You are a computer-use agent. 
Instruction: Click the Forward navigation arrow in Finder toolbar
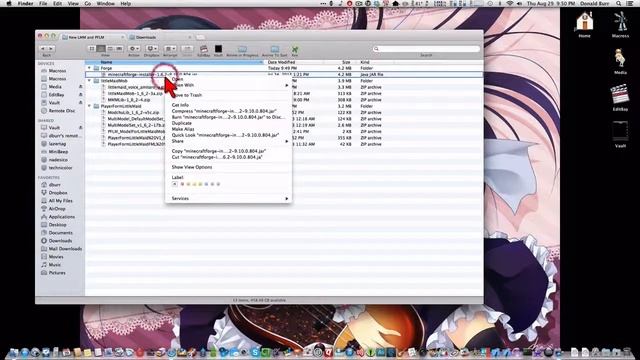click(51, 48)
